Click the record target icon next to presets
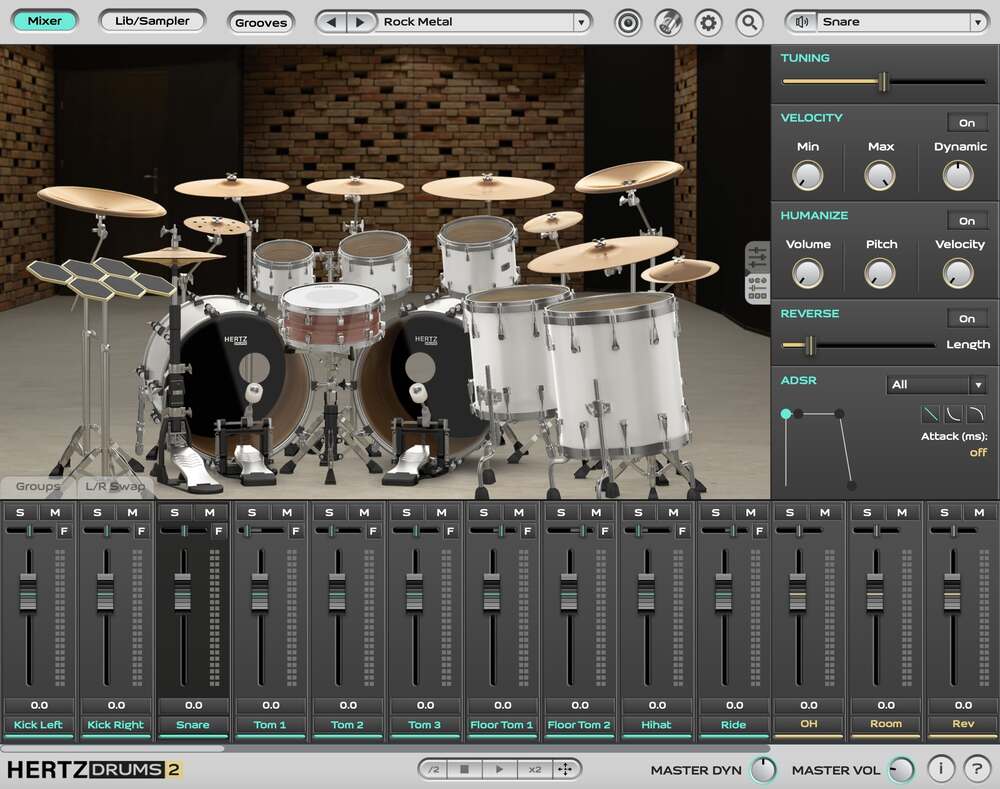This screenshot has height=789, width=1000. click(628, 21)
